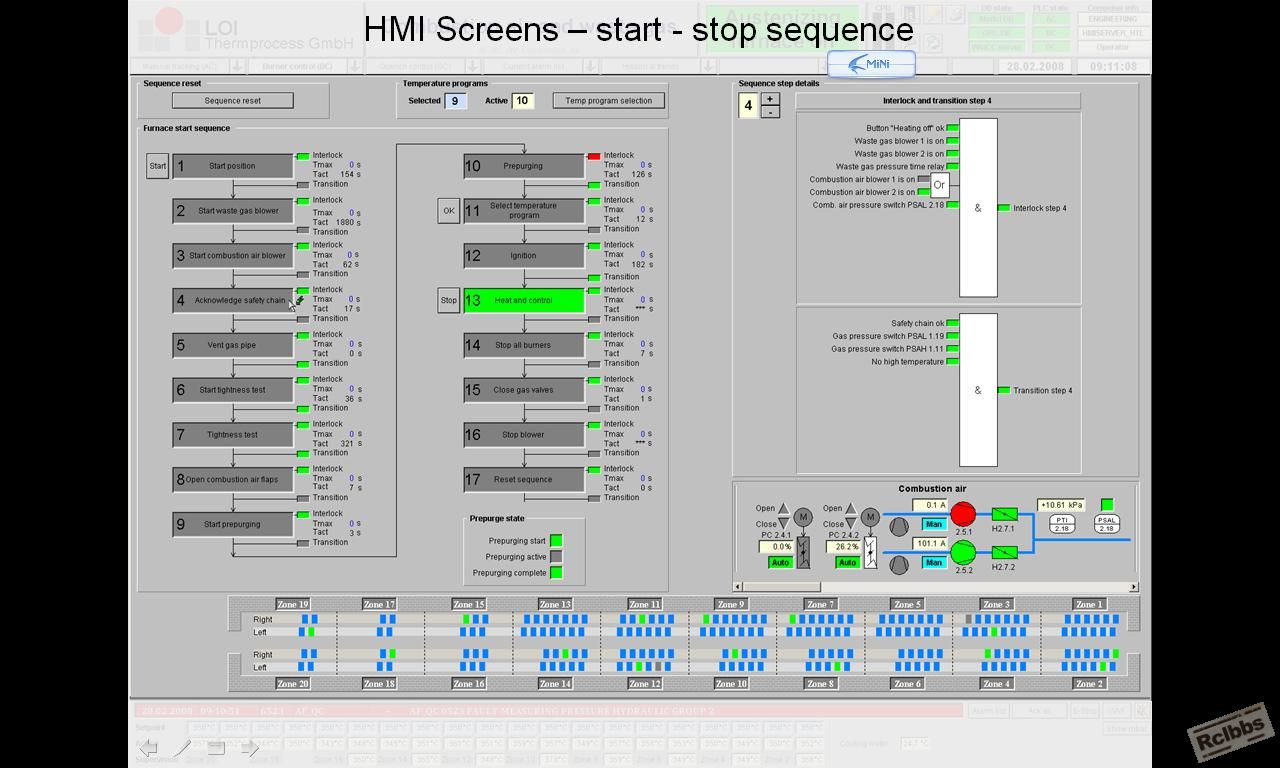
Task: Click the sequence step number field 4
Action: (748, 105)
